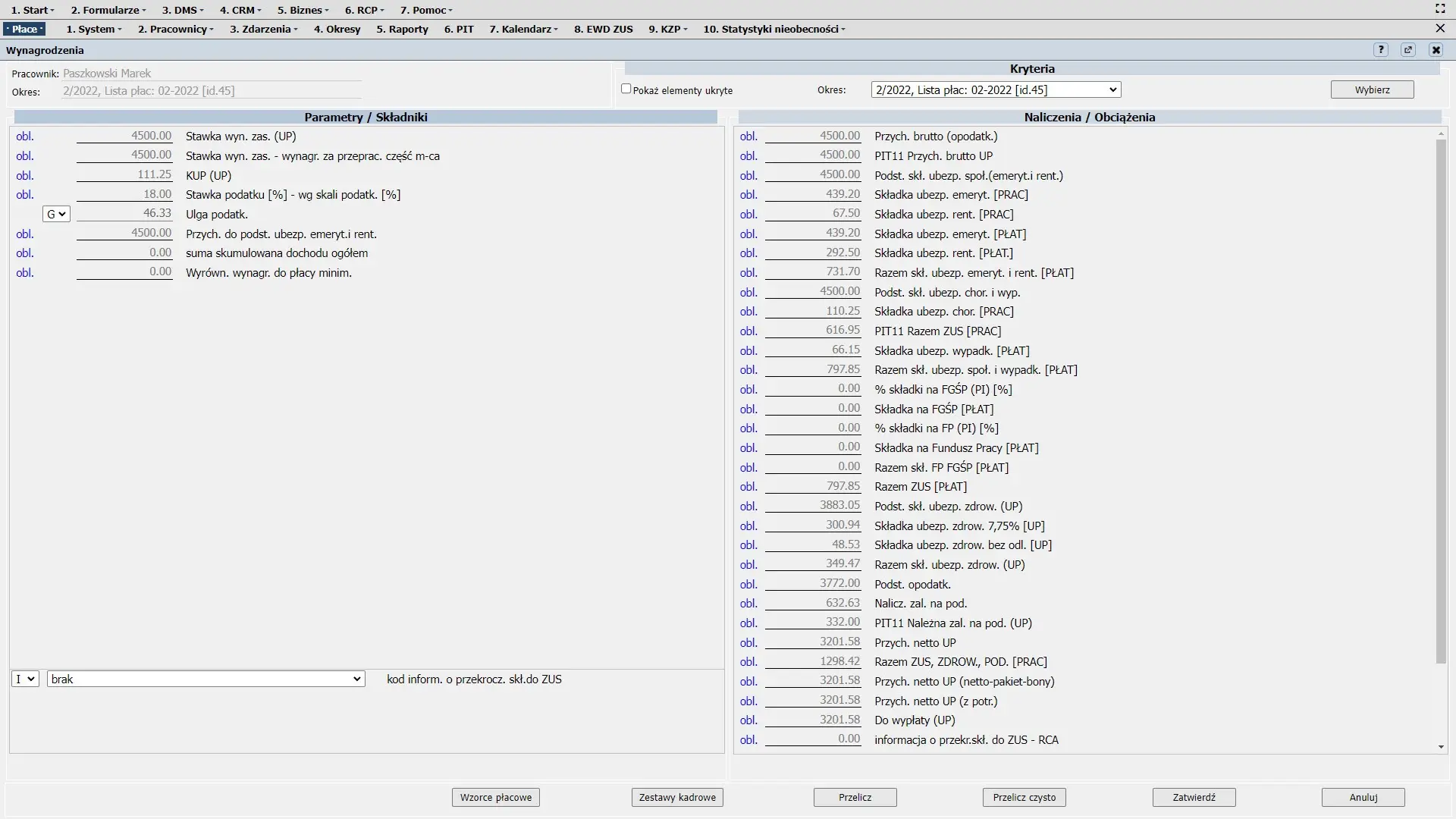1456x819 pixels.
Task: Click fullscreen expand icon in top corner
Action: pos(1440,9)
